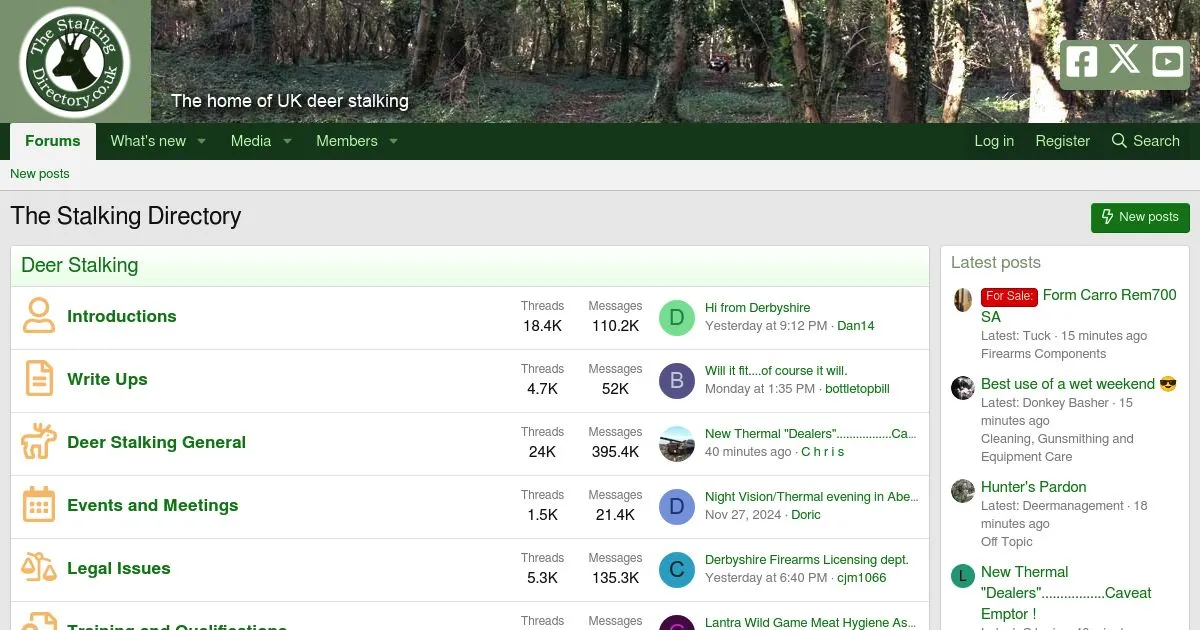Open the Legal Issues forum

(x=119, y=568)
